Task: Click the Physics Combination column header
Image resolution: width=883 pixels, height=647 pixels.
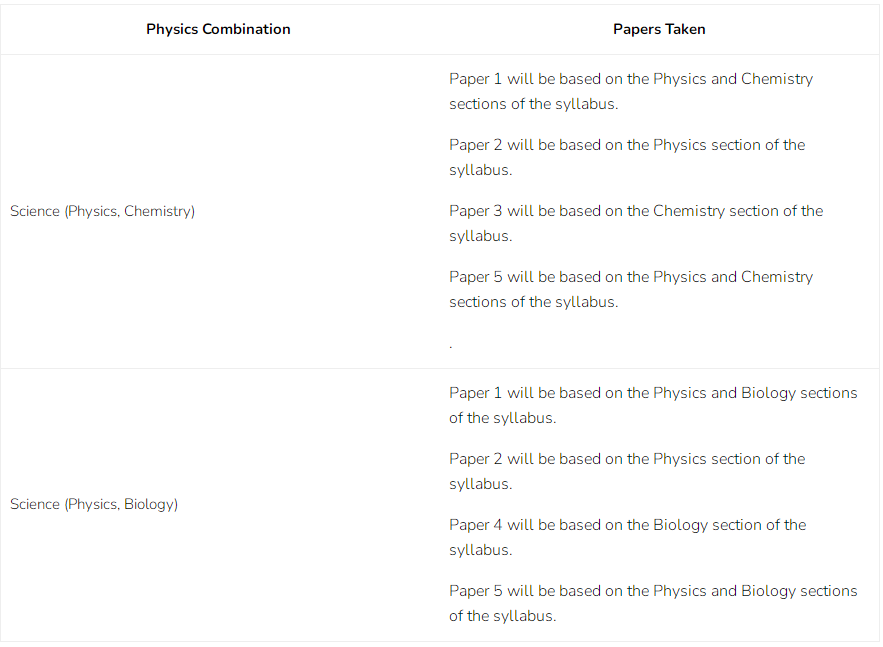Action: [x=218, y=29]
